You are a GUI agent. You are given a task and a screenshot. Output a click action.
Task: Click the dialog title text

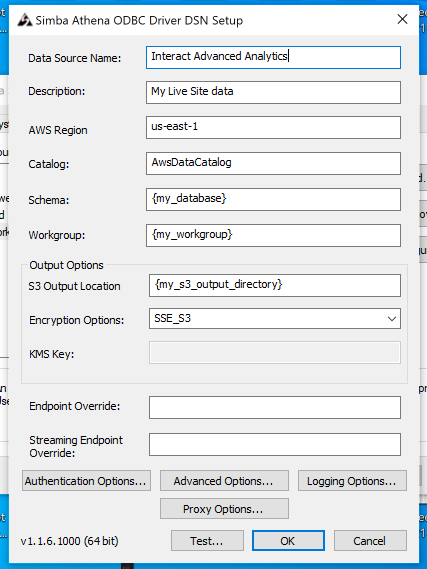[x=139, y=20]
